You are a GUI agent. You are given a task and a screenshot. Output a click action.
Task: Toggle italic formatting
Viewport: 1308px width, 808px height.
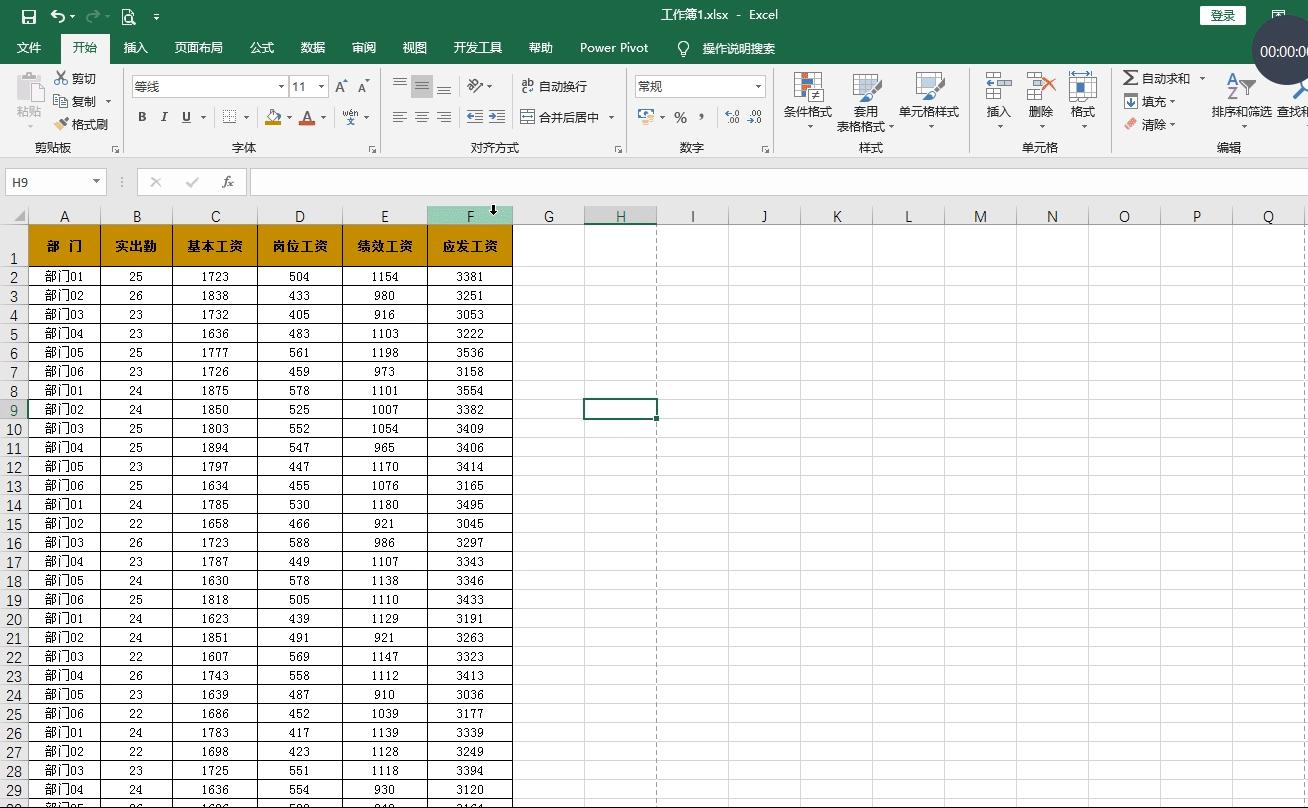[163, 117]
